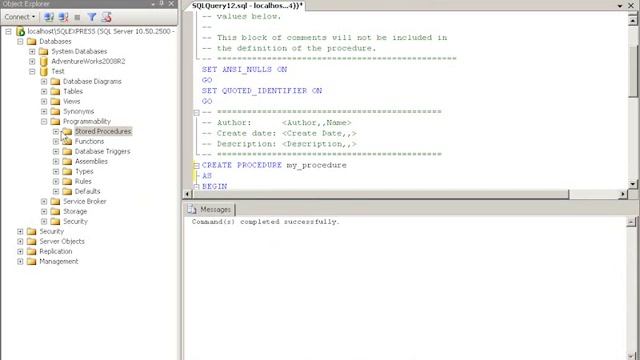The width and height of the screenshot is (640, 360).
Task: Expand the Service Broker node
Action: coord(44,201)
